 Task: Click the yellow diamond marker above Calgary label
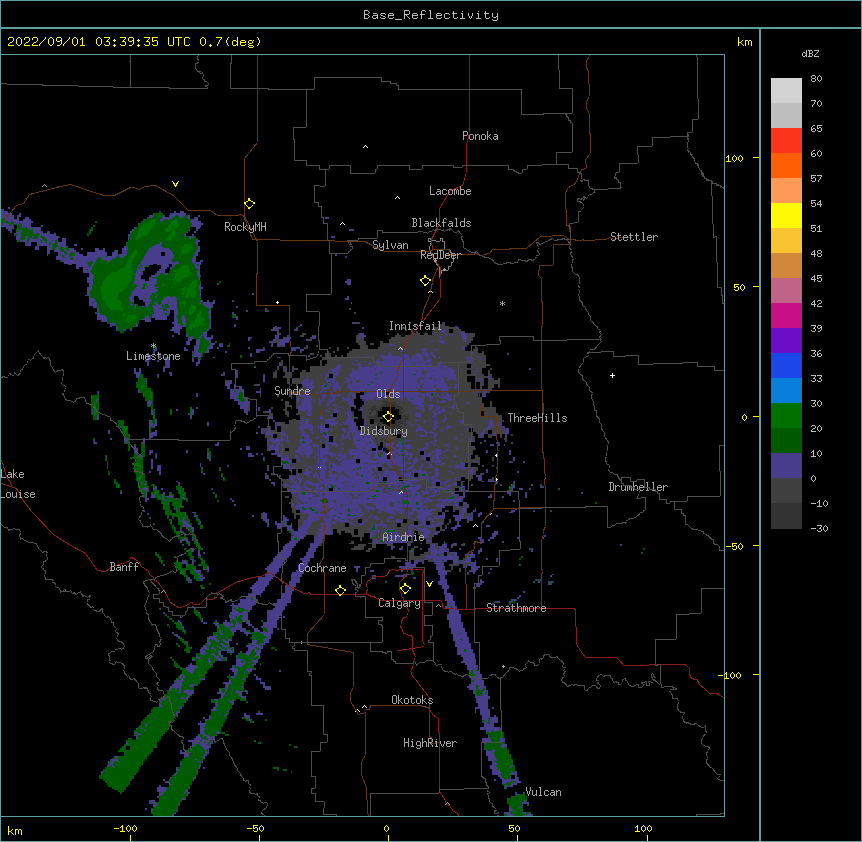click(405, 589)
